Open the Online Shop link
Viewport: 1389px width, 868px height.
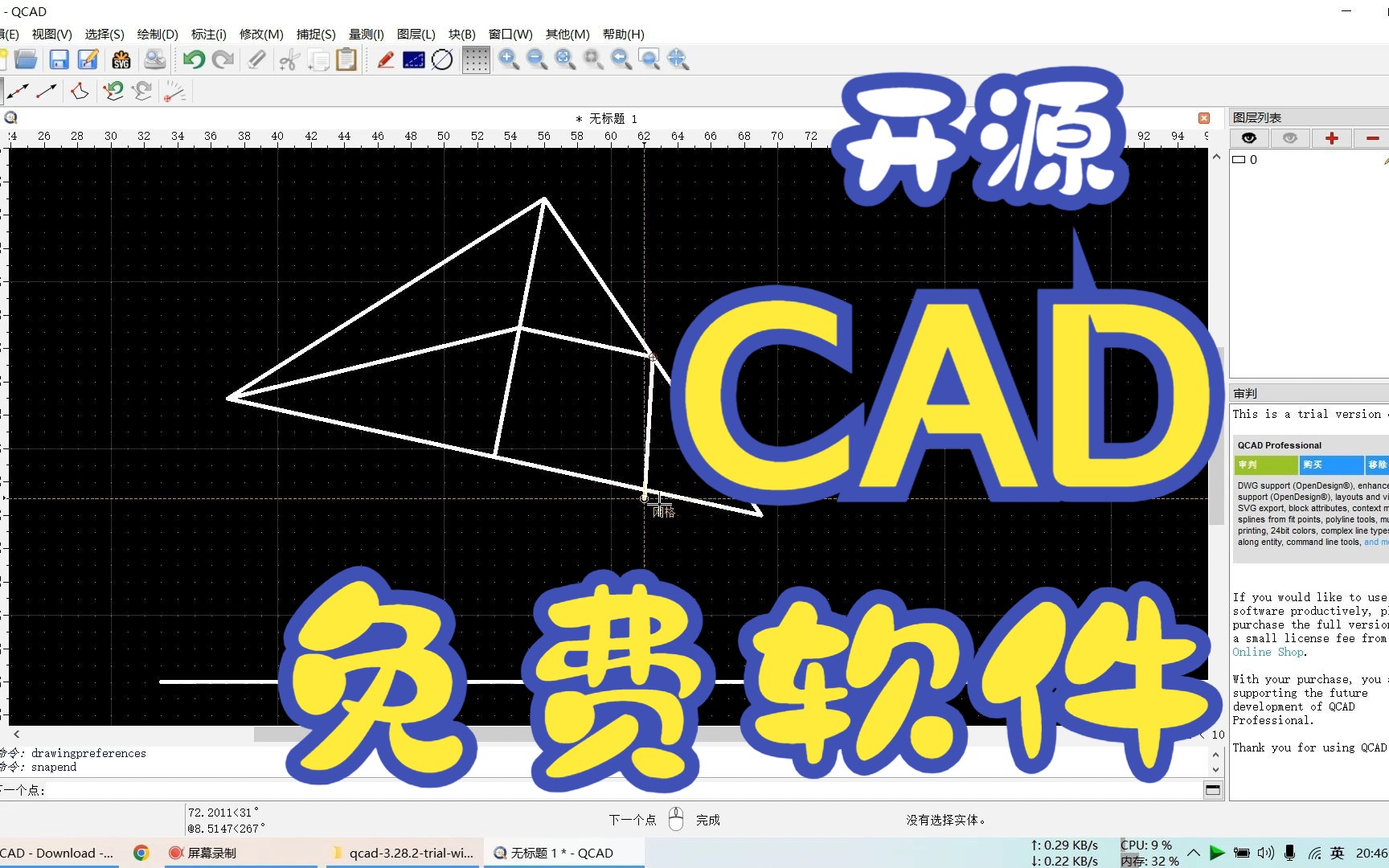(1268, 652)
